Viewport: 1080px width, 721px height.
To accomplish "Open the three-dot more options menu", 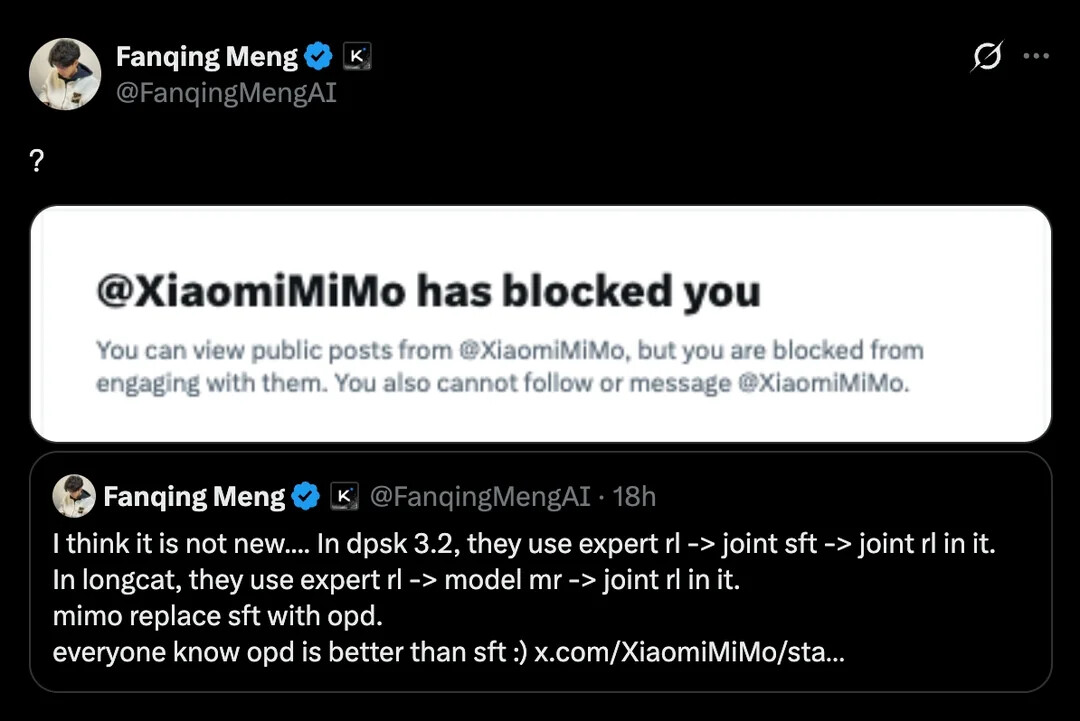I will point(1036,57).
